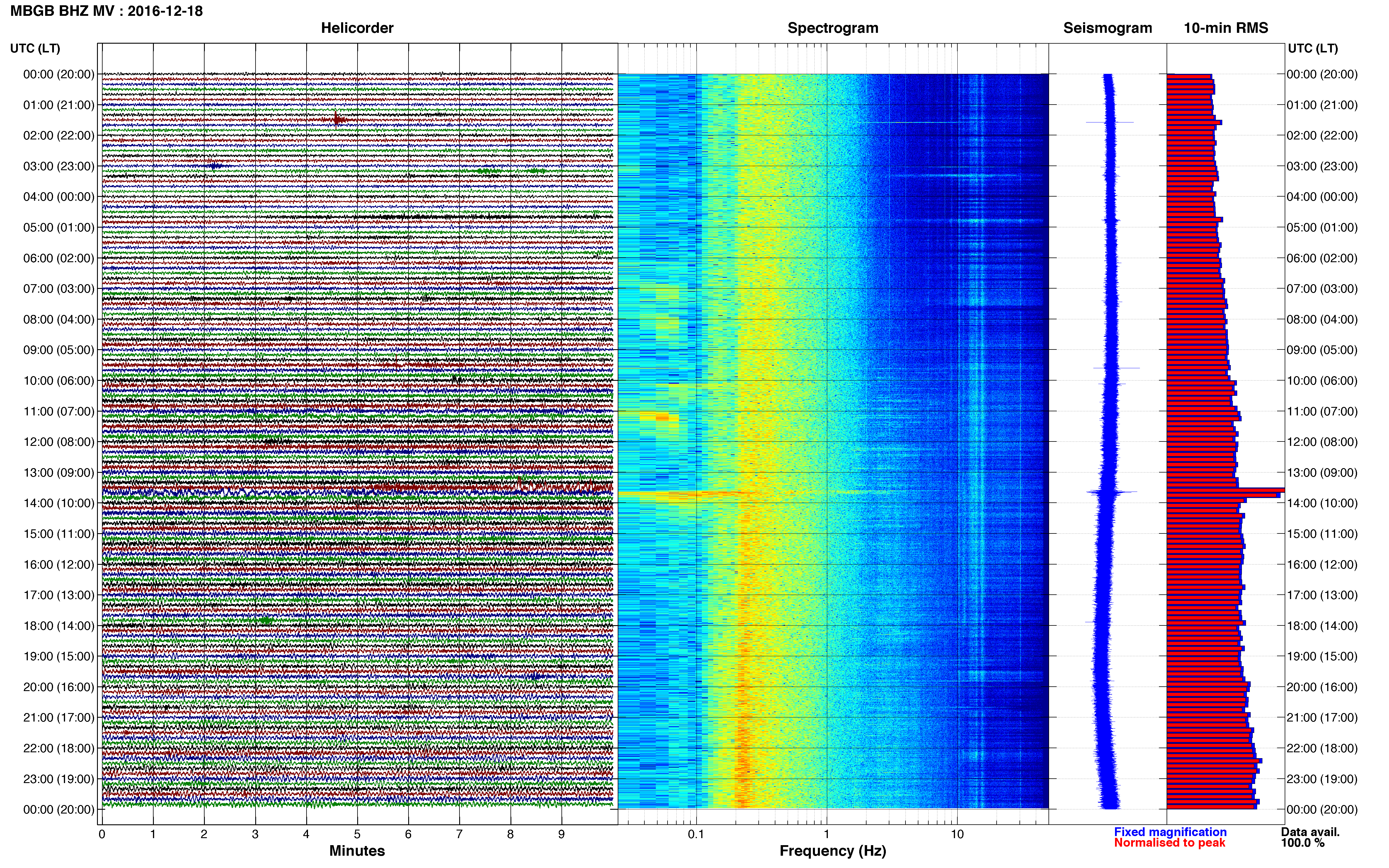Click the Helicorder panel heading
This screenshot has height=868, width=1389.
pos(357,28)
